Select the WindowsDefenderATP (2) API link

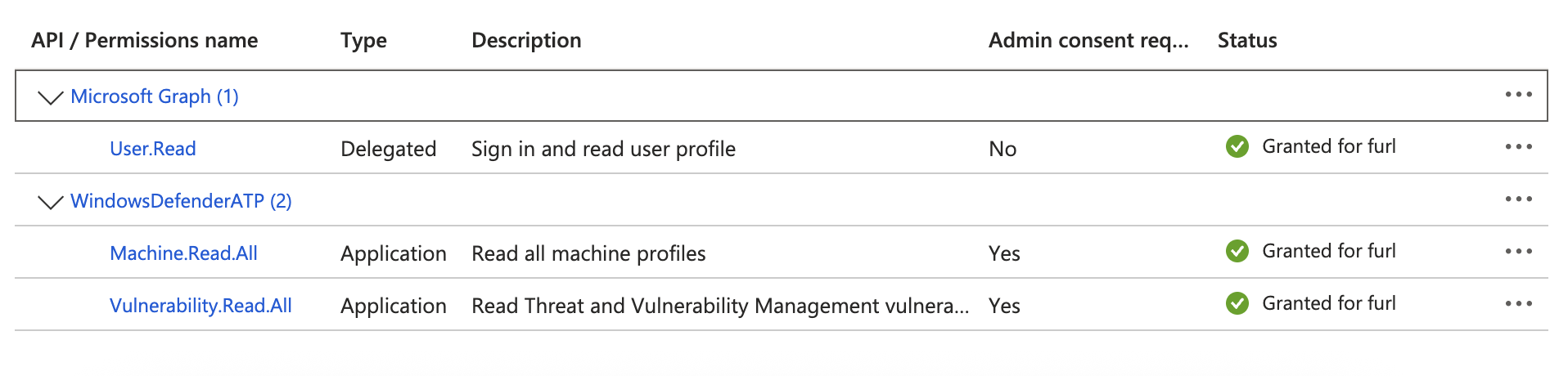click(181, 201)
